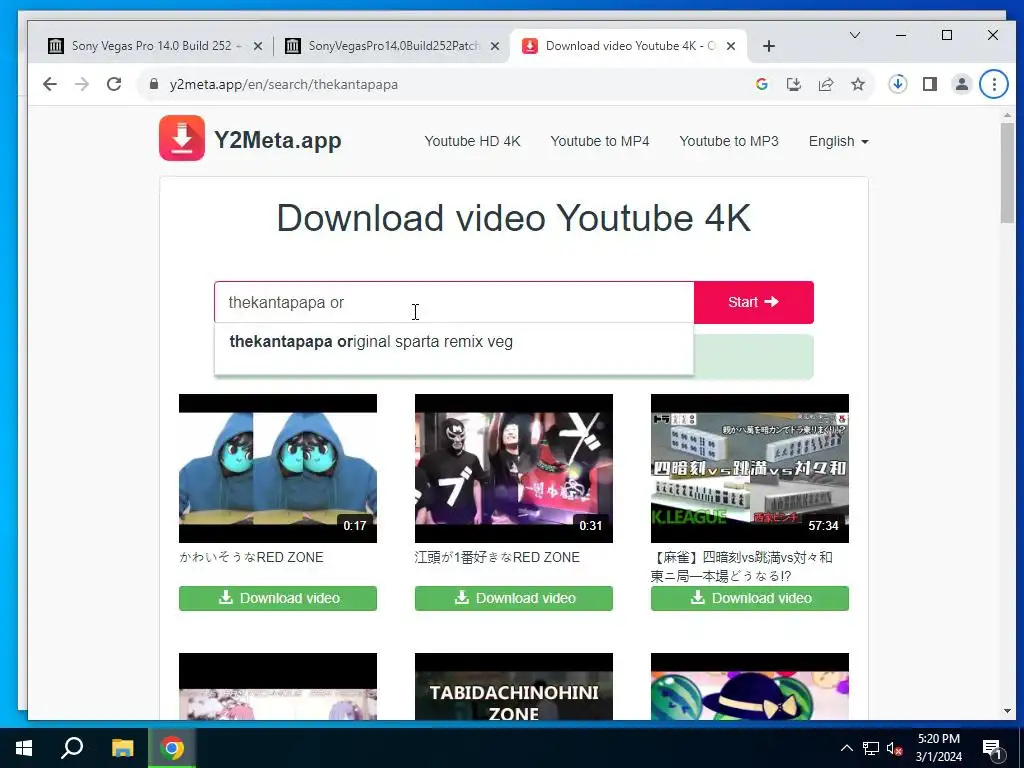Download video for the 麻雀 四暗刻 video
Viewport: 1024px width, 768px height.
click(750, 598)
